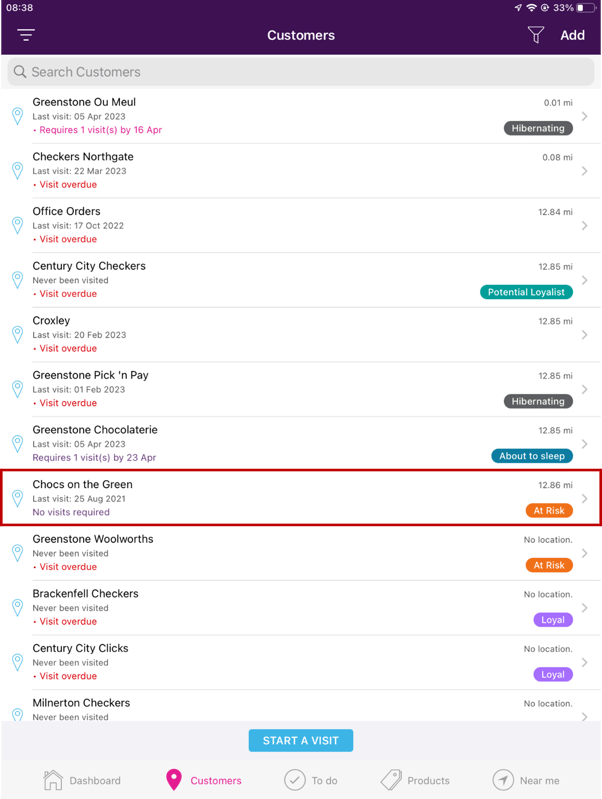Viewport: 602px width, 799px height.
Task: Tap Add to create a customer
Action: click(572, 35)
